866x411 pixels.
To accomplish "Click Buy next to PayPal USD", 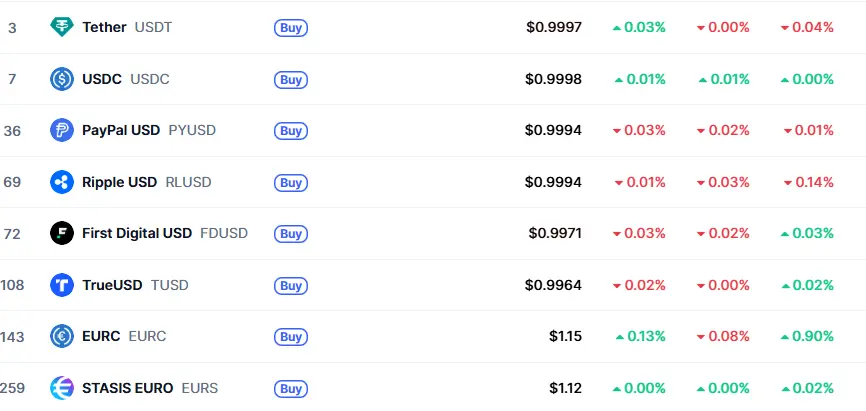I will pos(290,131).
